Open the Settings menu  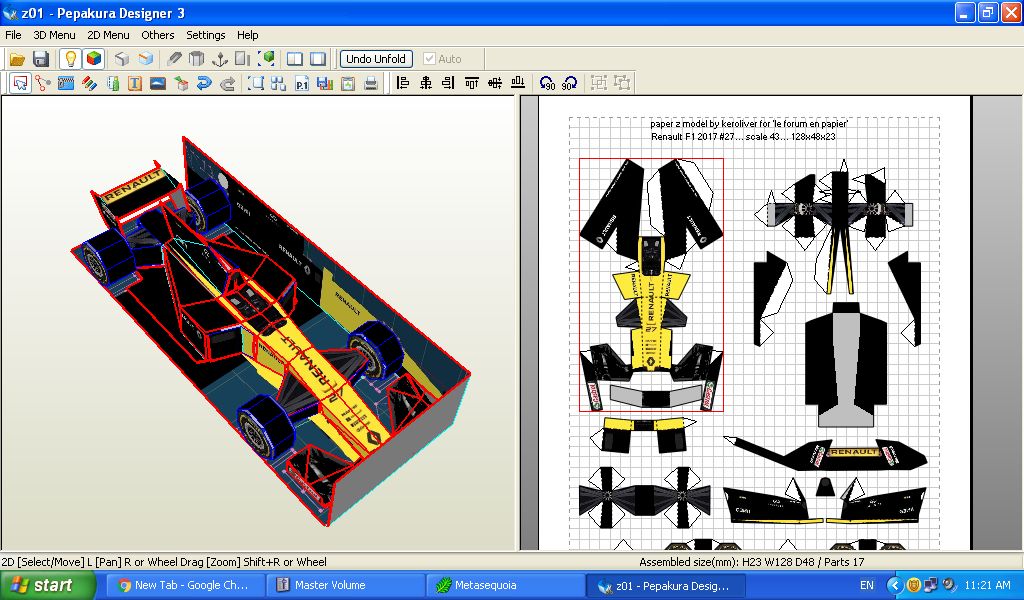point(206,35)
